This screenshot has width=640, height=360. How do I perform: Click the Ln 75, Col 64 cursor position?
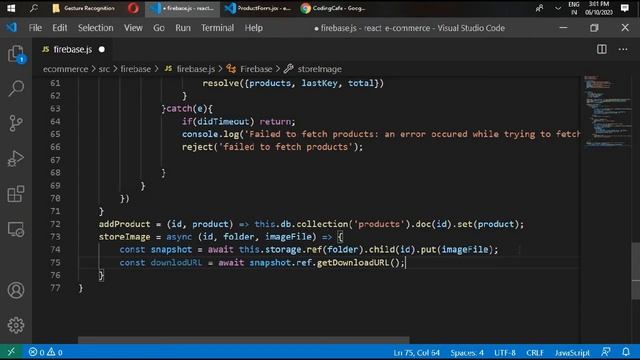tap(416, 352)
